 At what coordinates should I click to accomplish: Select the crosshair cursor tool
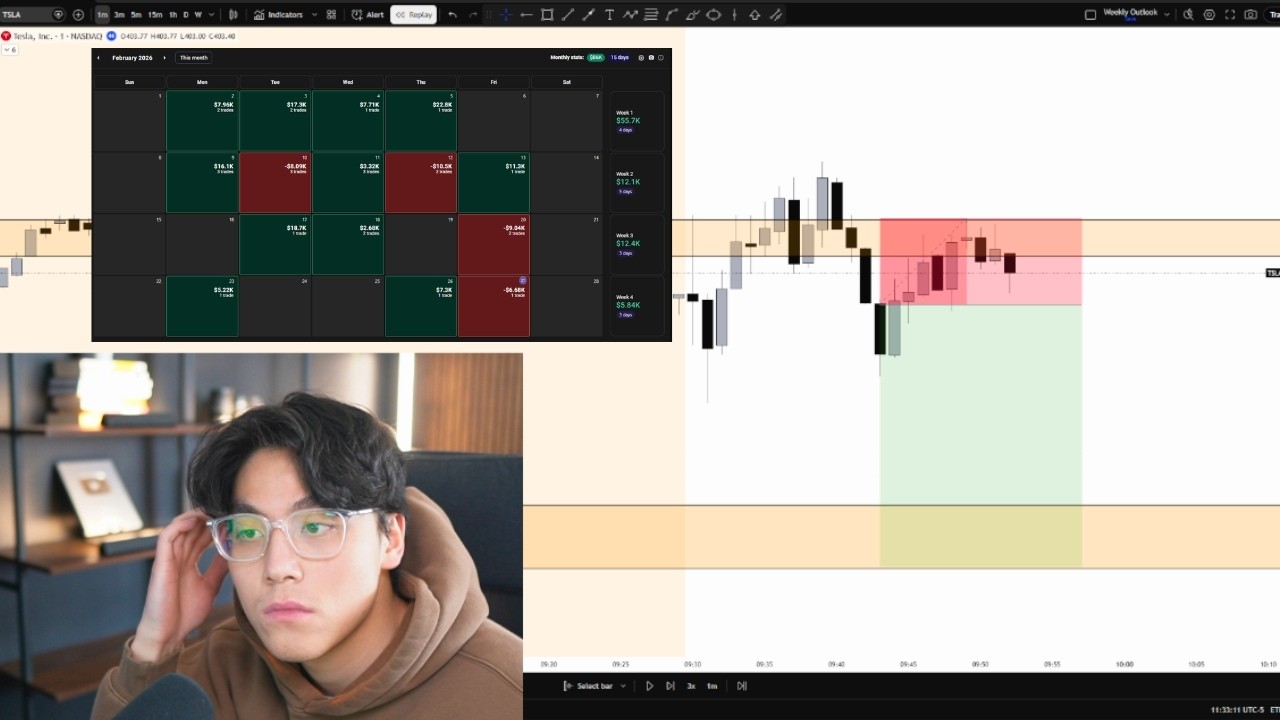[x=505, y=15]
